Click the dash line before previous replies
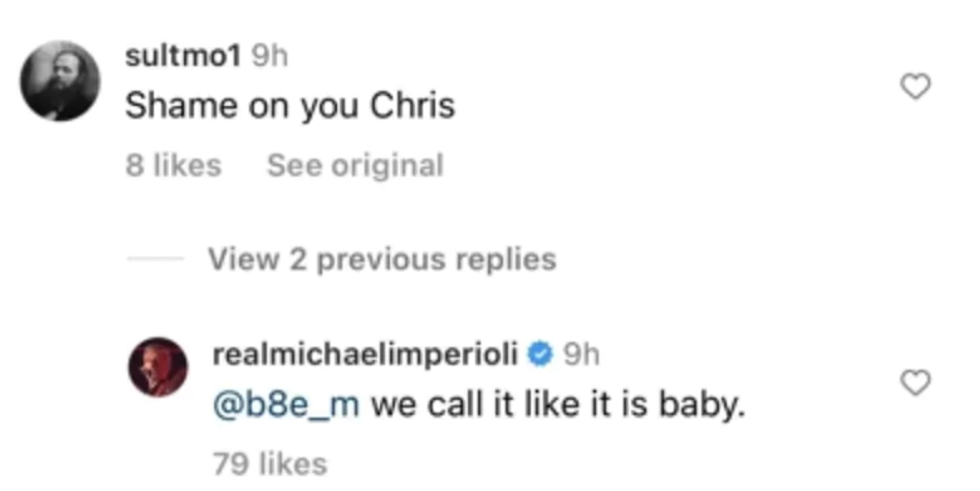980x491 pixels. pos(155,260)
